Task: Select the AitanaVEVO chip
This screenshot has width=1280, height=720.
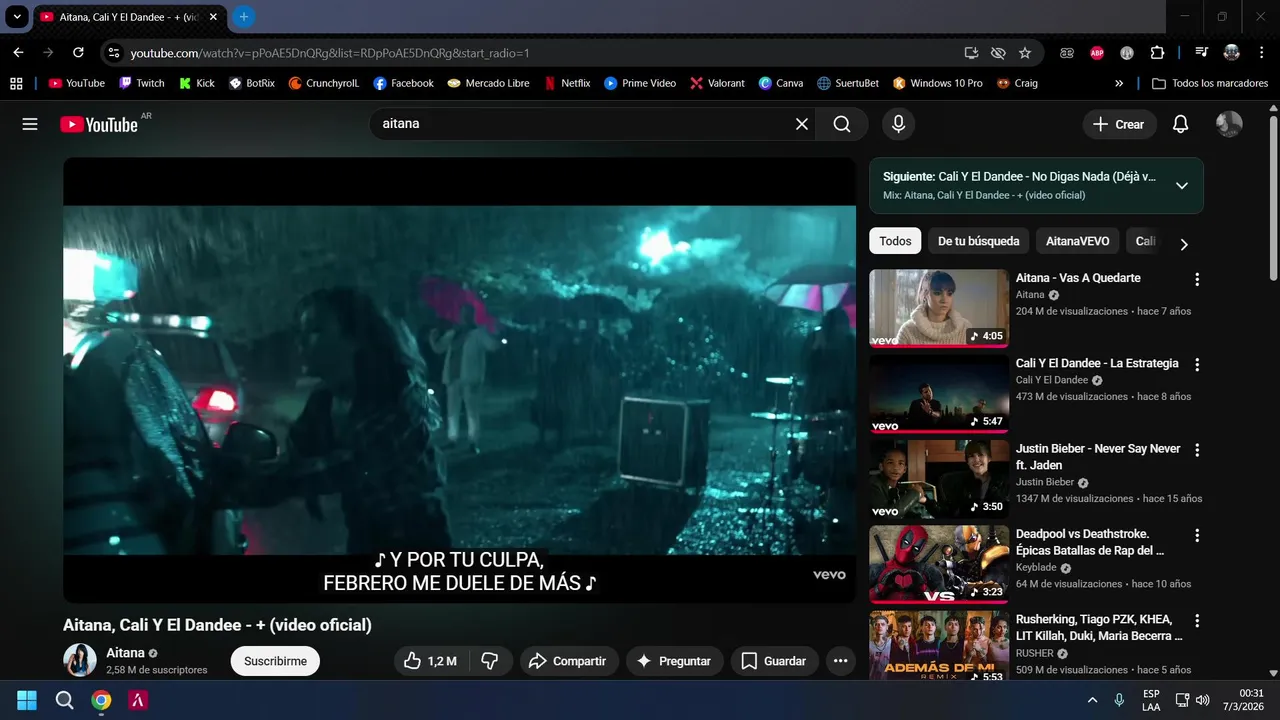Action: click(x=1077, y=241)
